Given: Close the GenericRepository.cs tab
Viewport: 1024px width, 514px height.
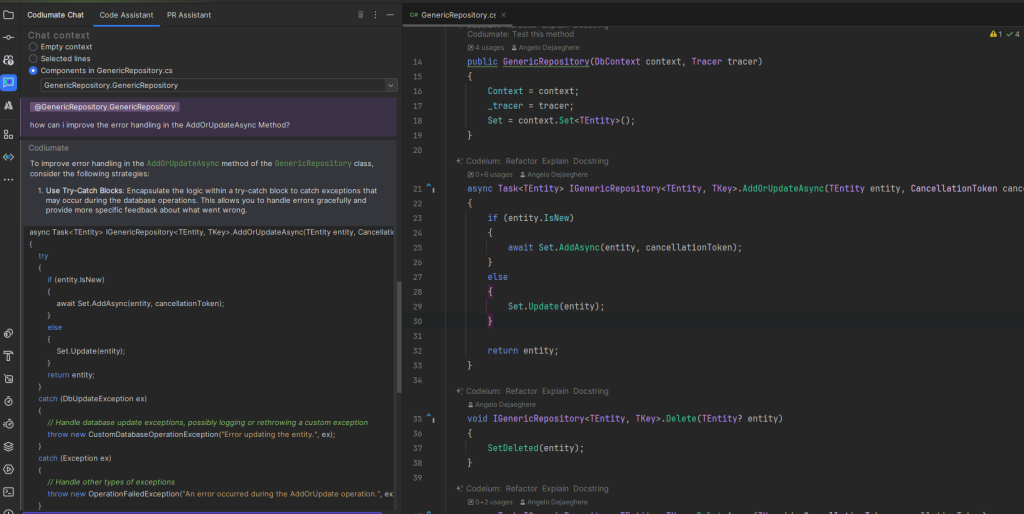Looking at the screenshot, I should pyautogui.click(x=504, y=14).
